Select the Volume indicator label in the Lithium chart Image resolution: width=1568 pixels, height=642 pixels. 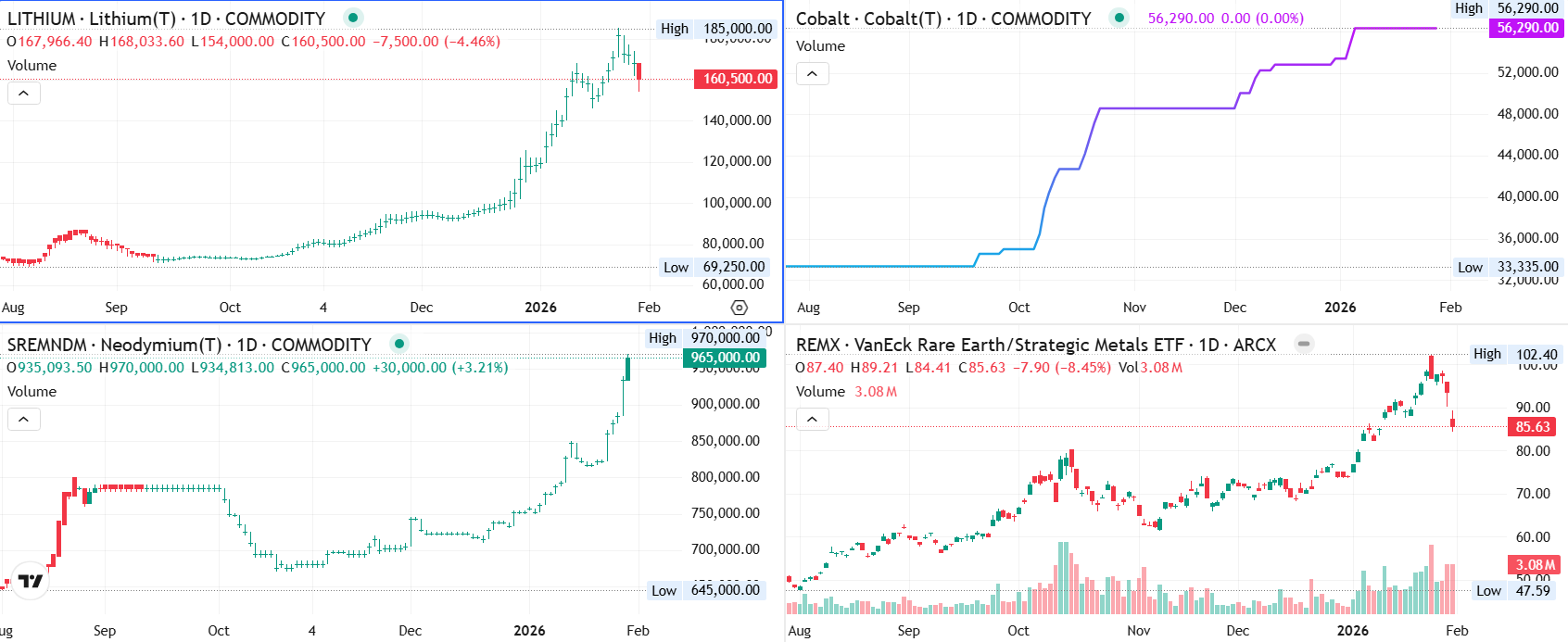click(x=32, y=66)
